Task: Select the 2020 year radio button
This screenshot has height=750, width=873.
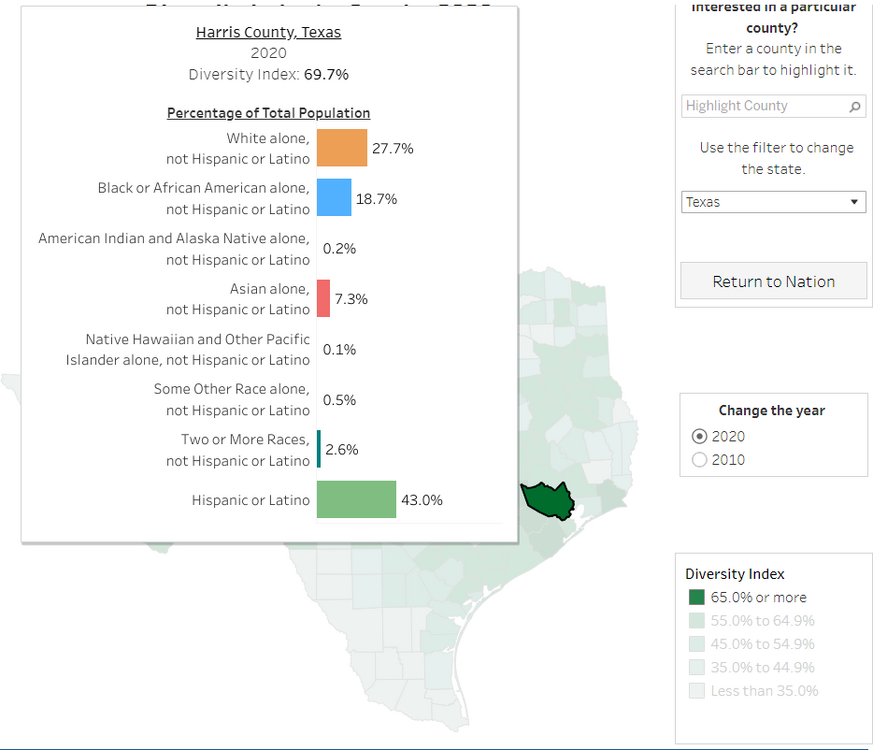Action: (x=700, y=436)
